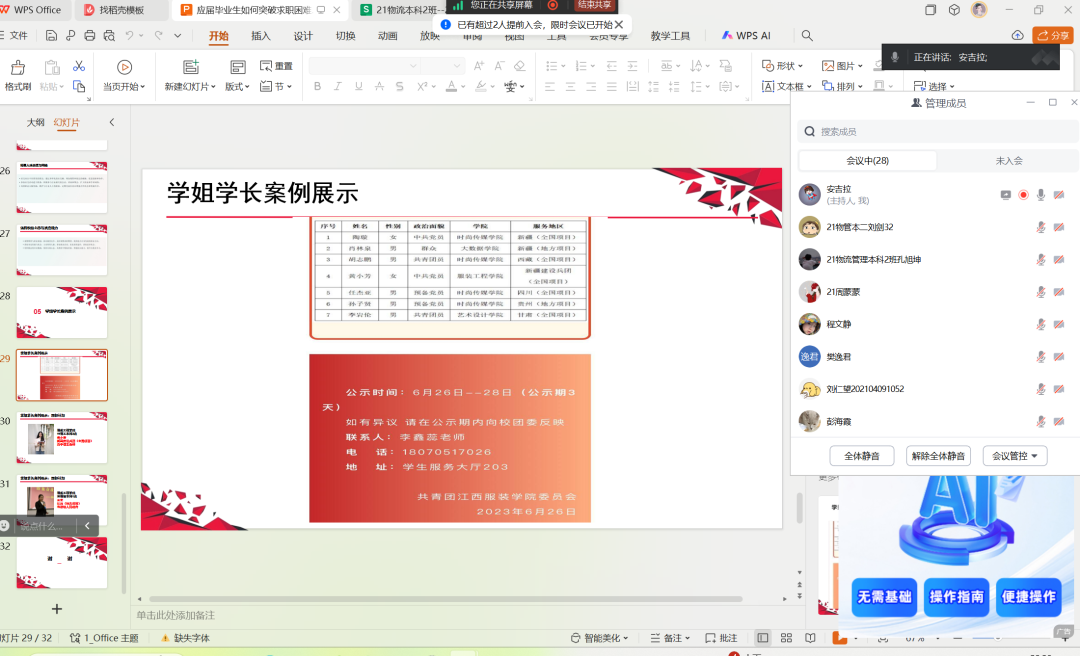This screenshot has width=1080, height=656.
Task: Click the text shadow S icon
Action: [x=399, y=86]
